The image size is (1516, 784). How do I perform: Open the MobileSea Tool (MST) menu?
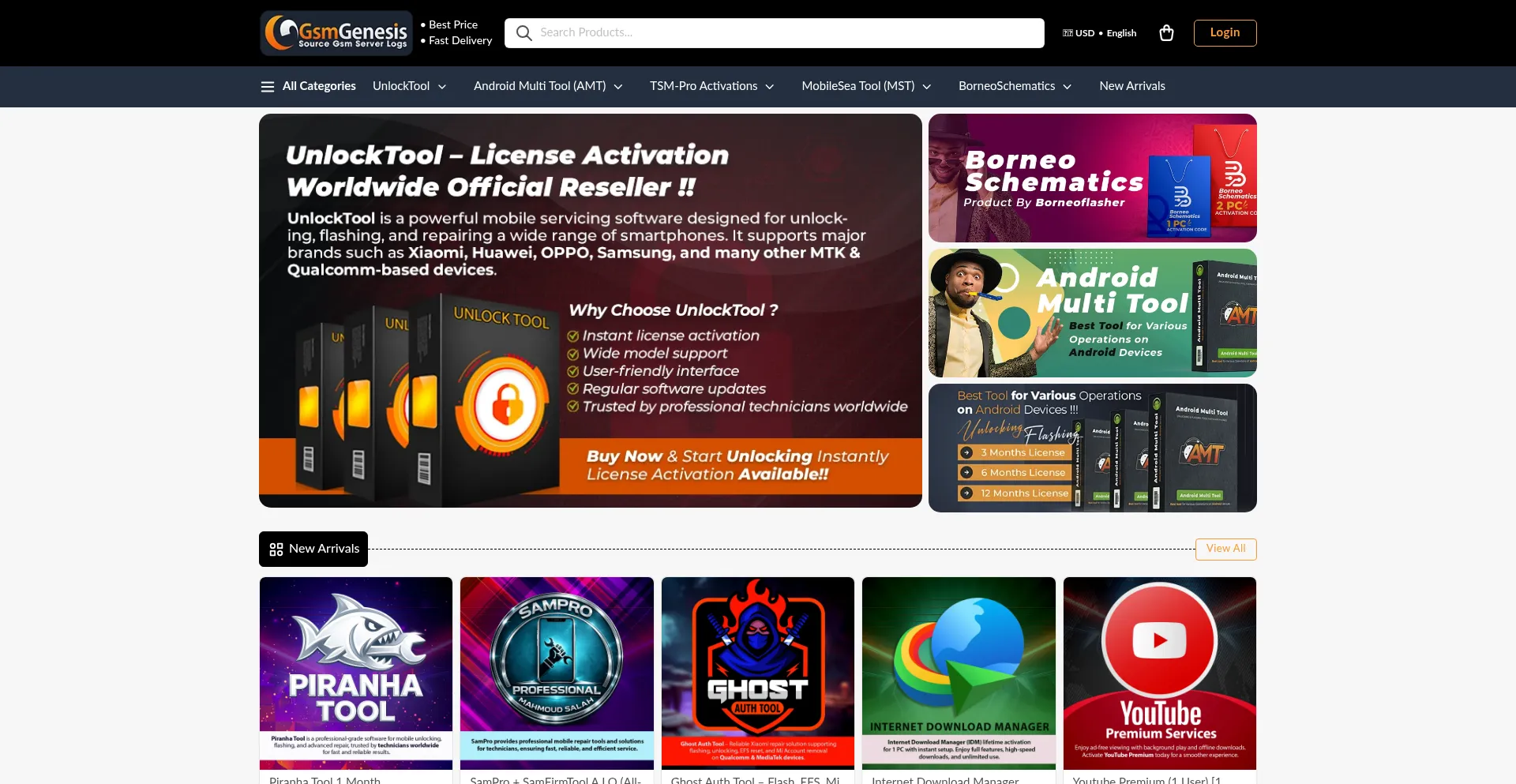coord(858,86)
